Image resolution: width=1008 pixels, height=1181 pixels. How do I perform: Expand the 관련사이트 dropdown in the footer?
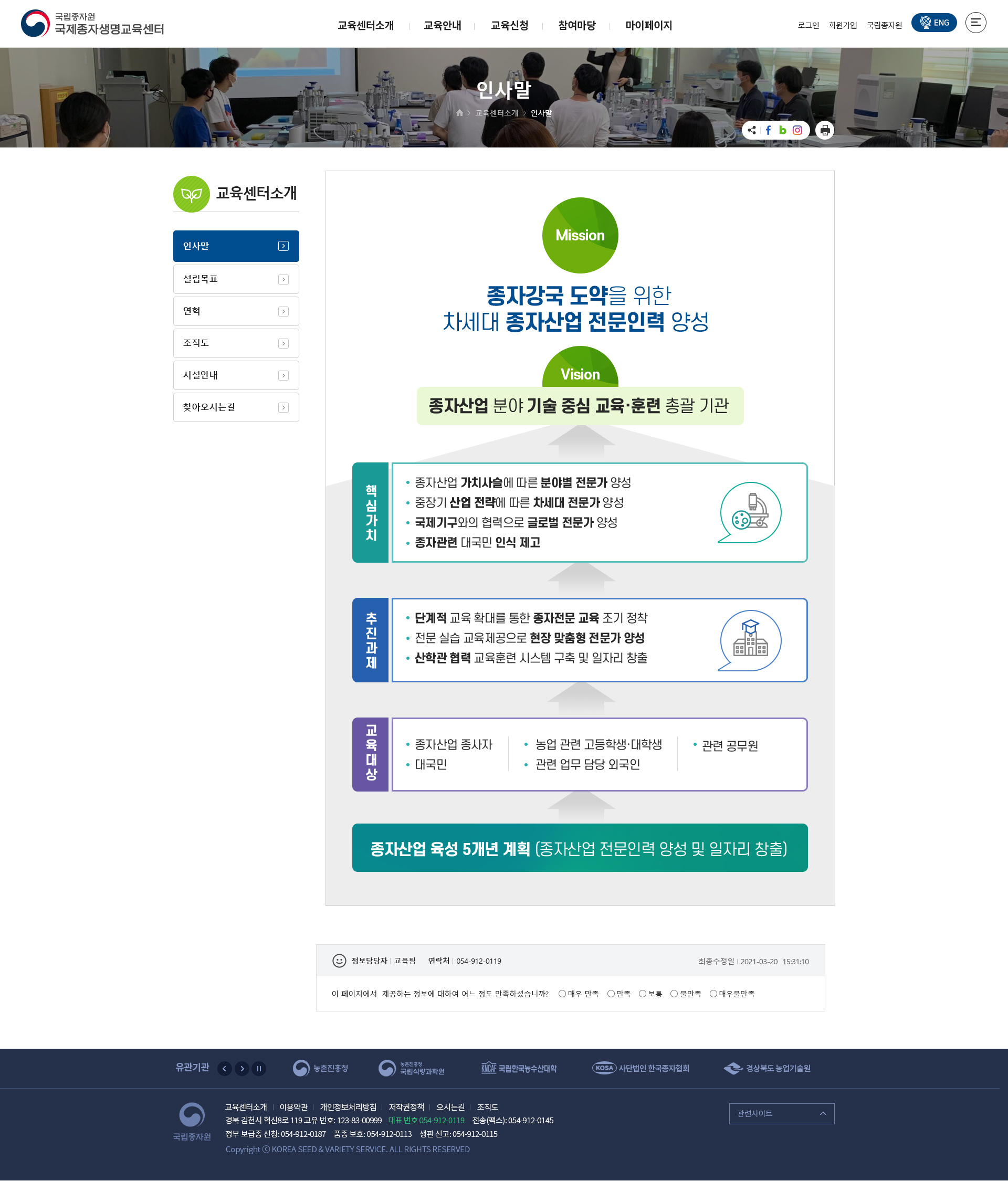(823, 1114)
